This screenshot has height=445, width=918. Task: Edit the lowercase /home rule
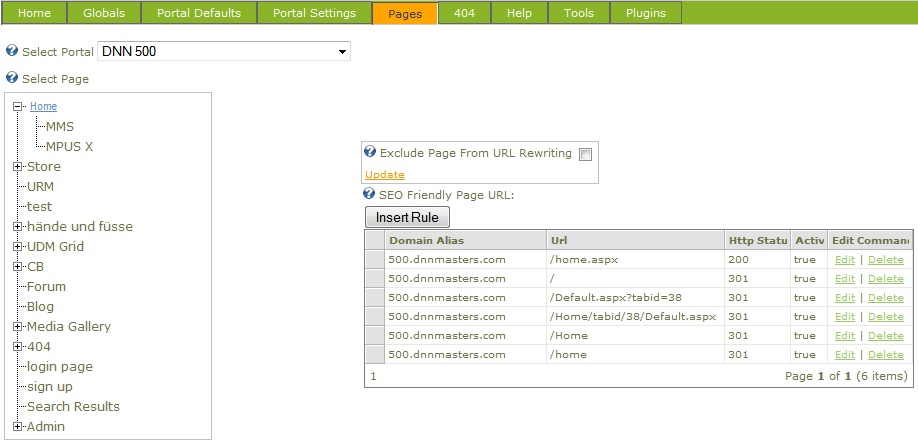coord(845,355)
